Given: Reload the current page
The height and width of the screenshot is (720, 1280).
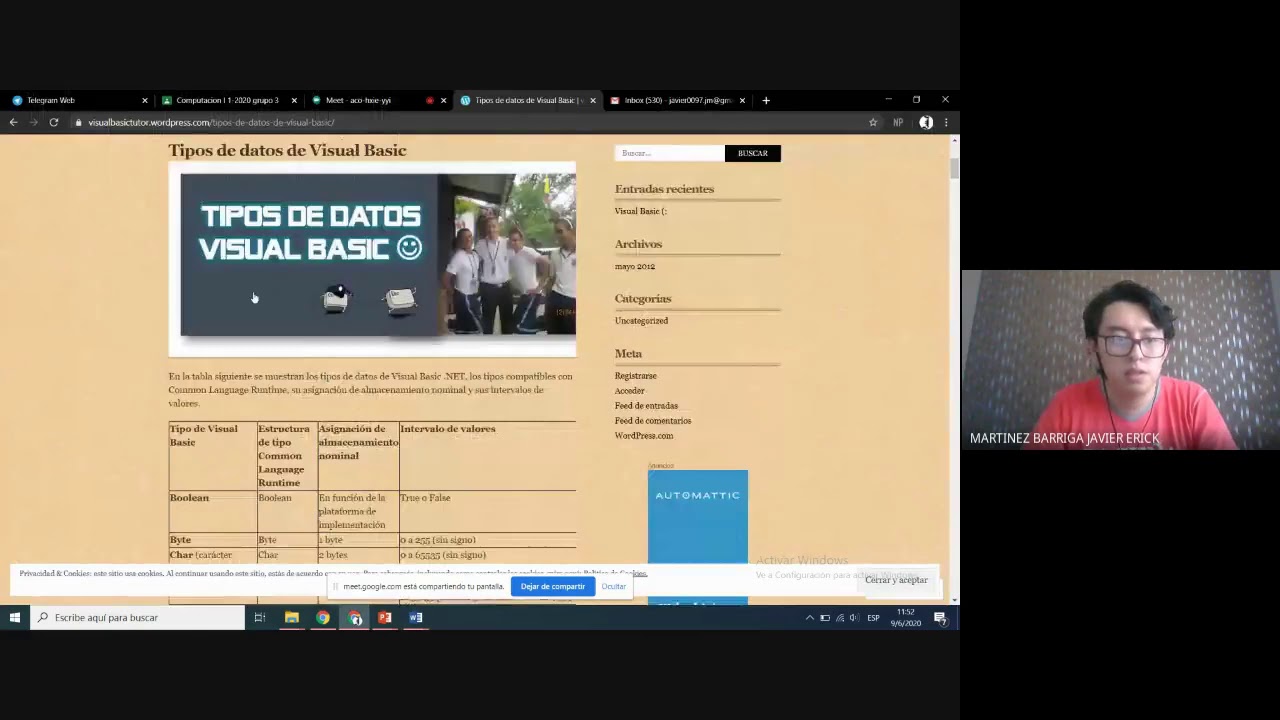Looking at the screenshot, I should 54,122.
